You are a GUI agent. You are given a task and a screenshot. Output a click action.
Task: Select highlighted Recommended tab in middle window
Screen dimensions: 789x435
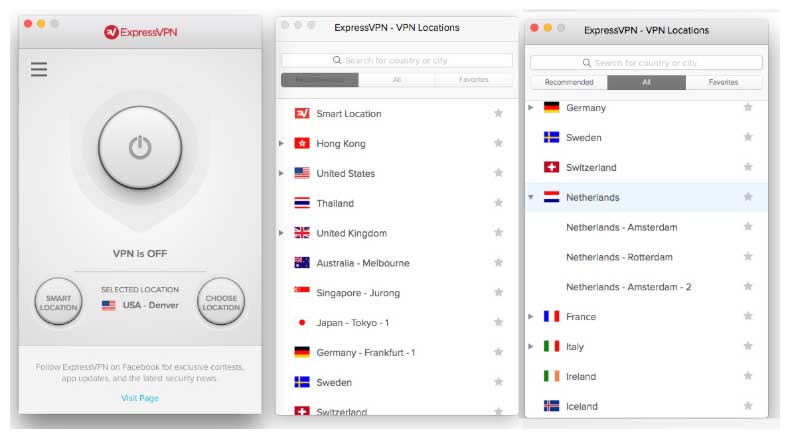click(320, 80)
